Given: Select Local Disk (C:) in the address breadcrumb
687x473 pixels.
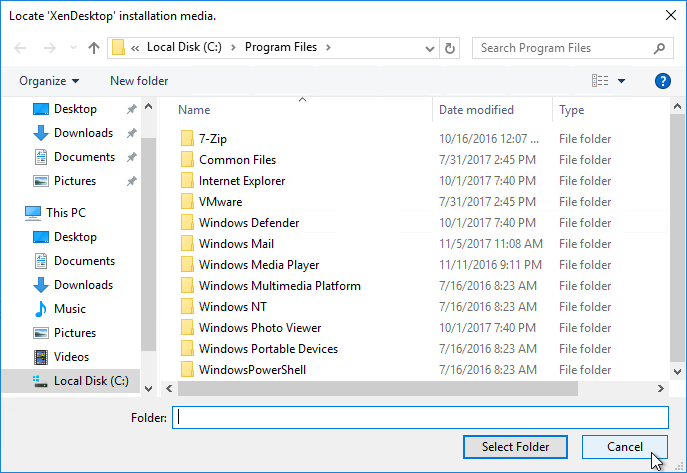Looking at the screenshot, I should [x=184, y=47].
